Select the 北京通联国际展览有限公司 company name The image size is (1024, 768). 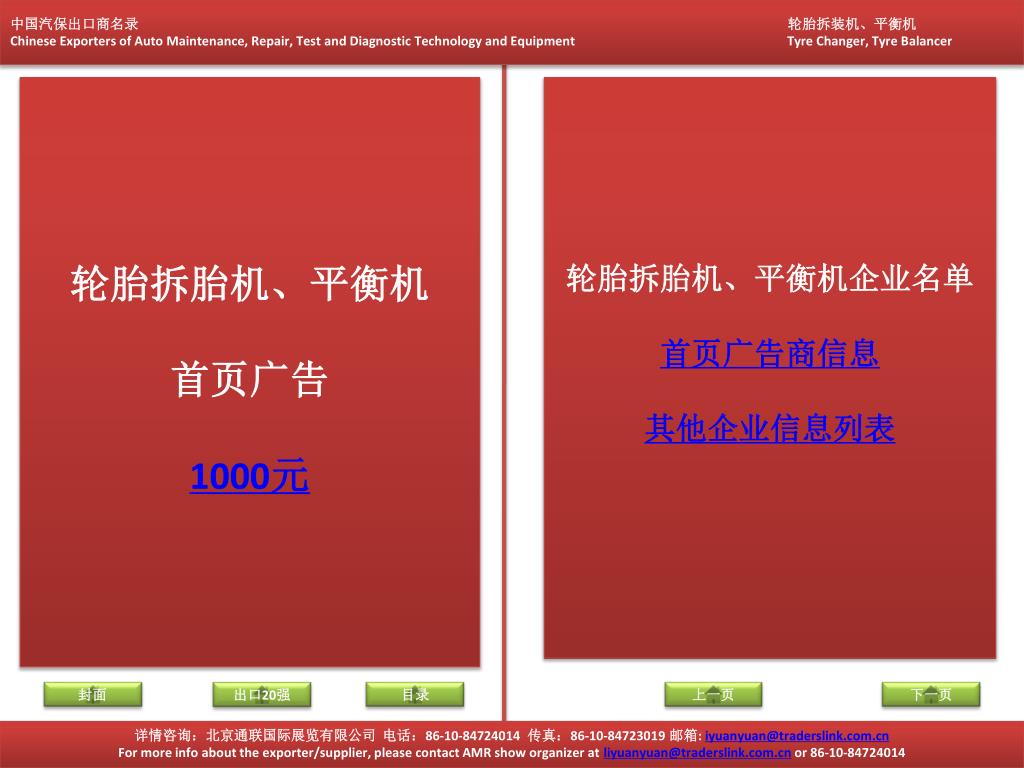[291, 735]
